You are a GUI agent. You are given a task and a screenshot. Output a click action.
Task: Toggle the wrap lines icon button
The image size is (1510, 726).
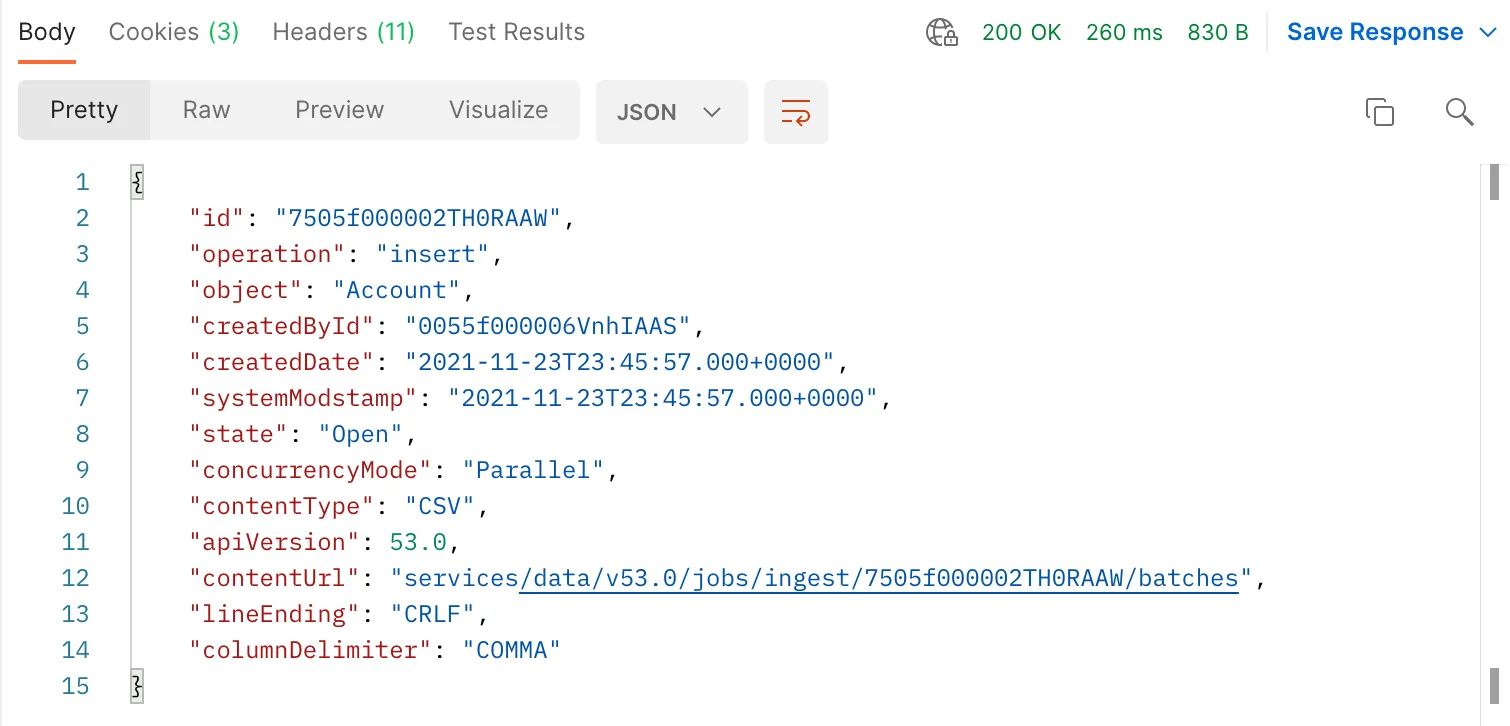(x=796, y=112)
